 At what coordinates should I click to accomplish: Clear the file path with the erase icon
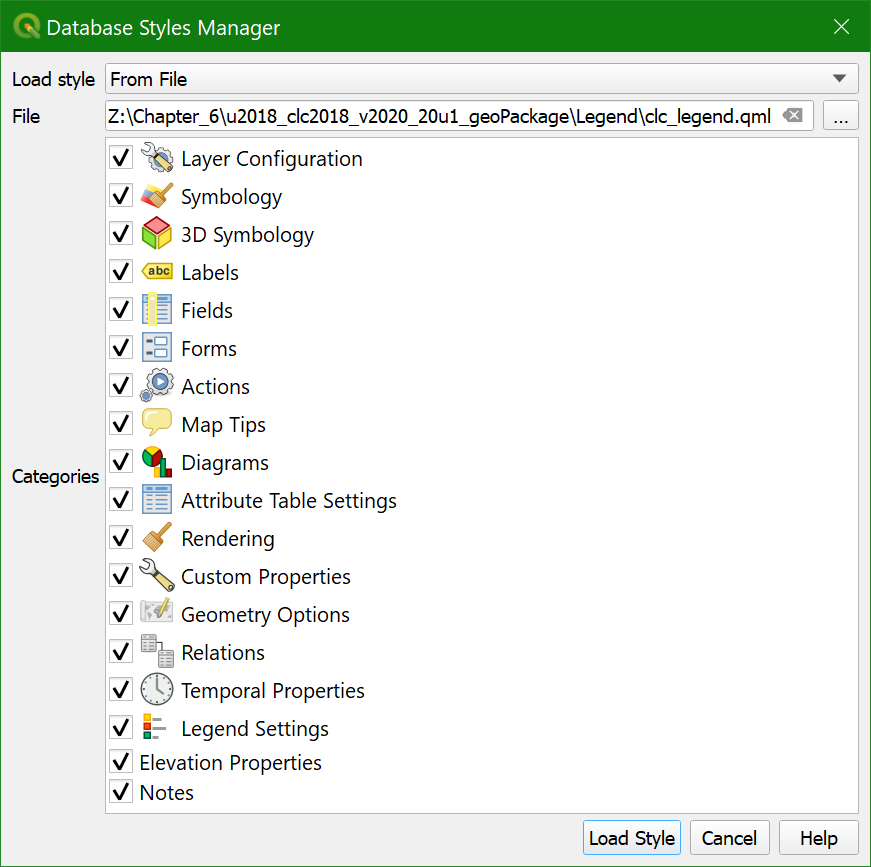[x=793, y=116]
